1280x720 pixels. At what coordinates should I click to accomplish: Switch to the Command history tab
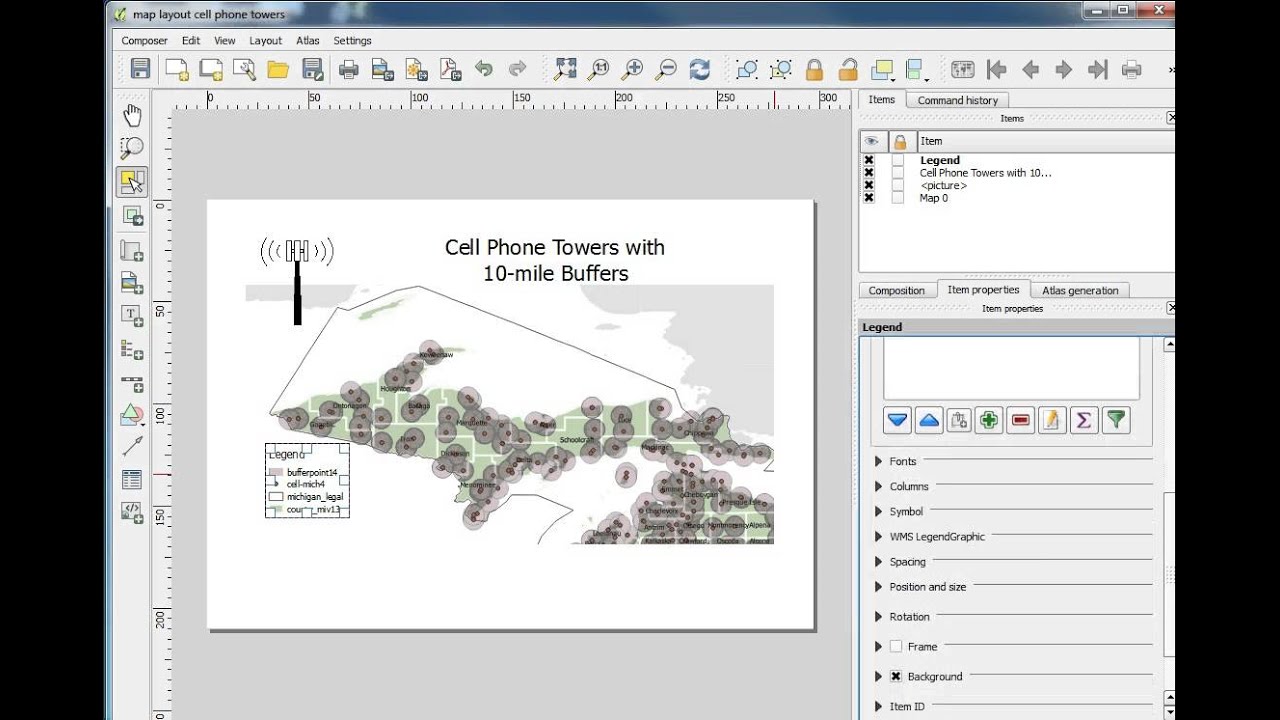958,100
